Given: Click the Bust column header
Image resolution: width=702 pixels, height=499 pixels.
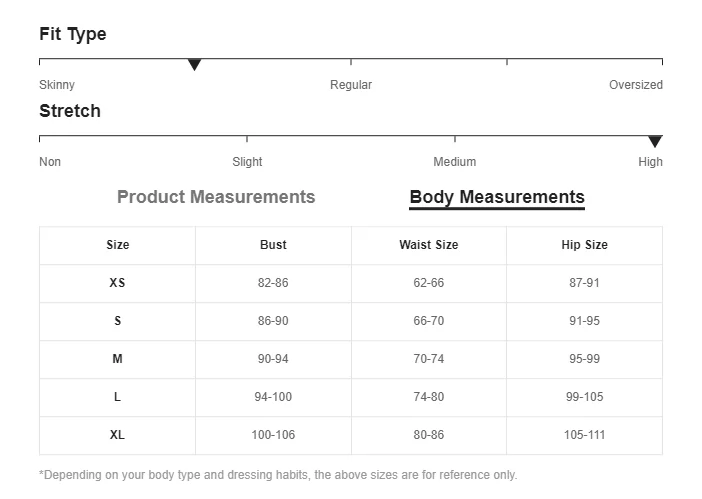Looking at the screenshot, I should (273, 245).
